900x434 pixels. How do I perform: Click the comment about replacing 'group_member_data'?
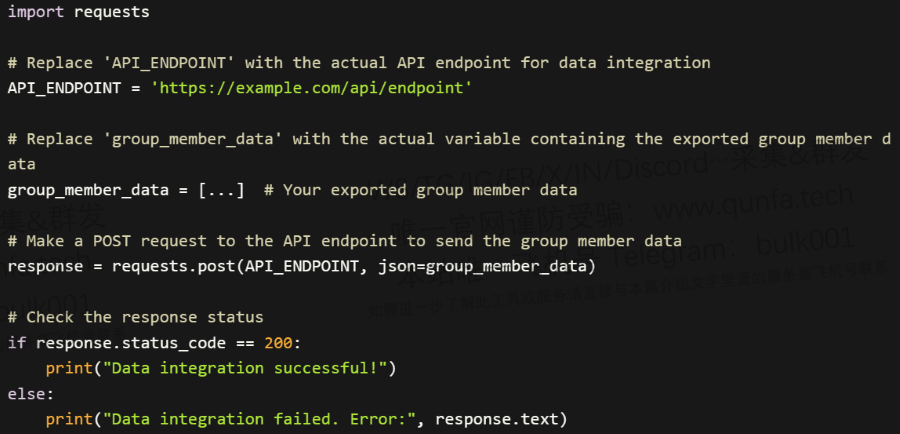tap(449, 139)
